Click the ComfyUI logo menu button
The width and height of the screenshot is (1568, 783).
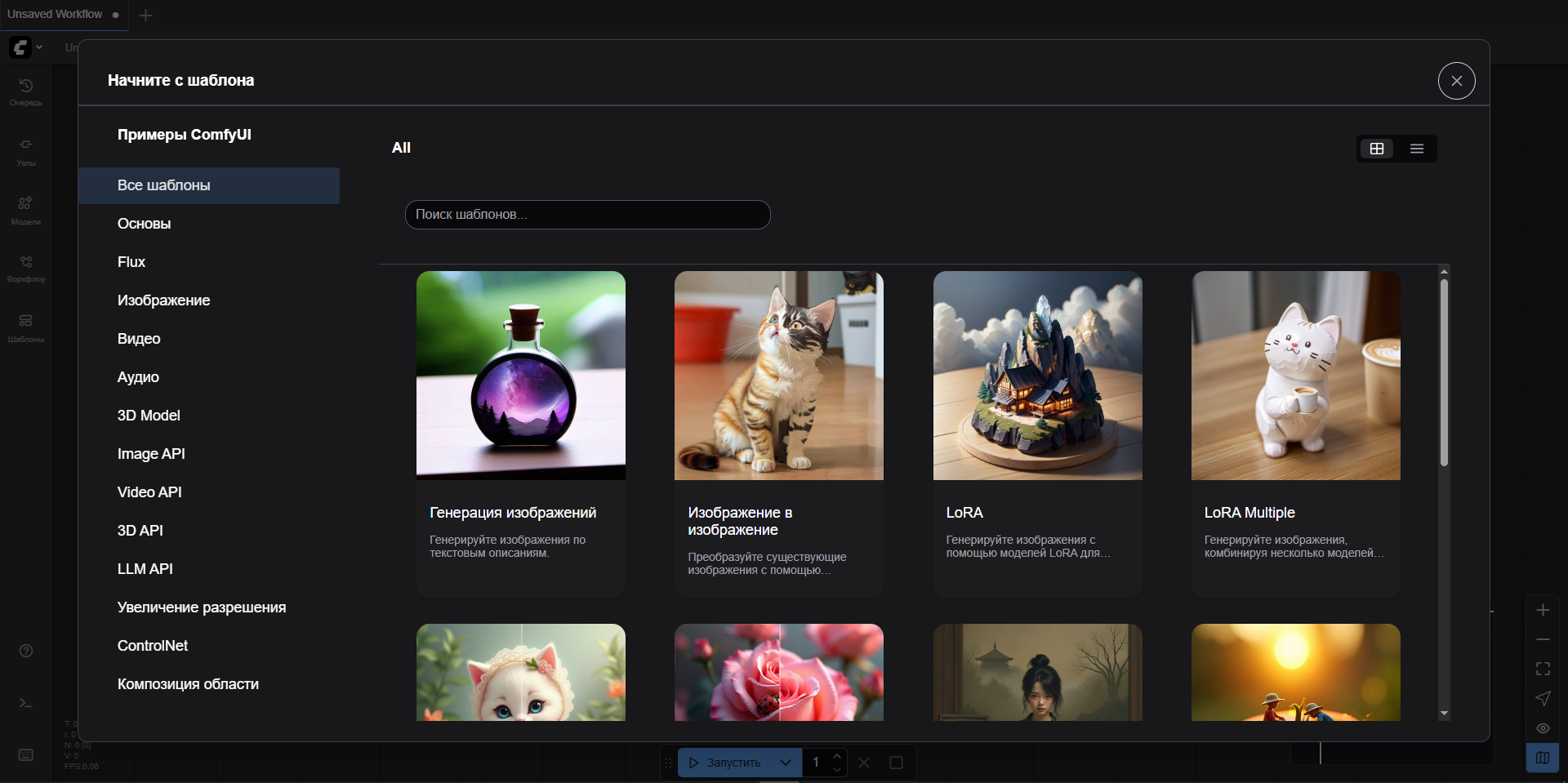(20, 47)
